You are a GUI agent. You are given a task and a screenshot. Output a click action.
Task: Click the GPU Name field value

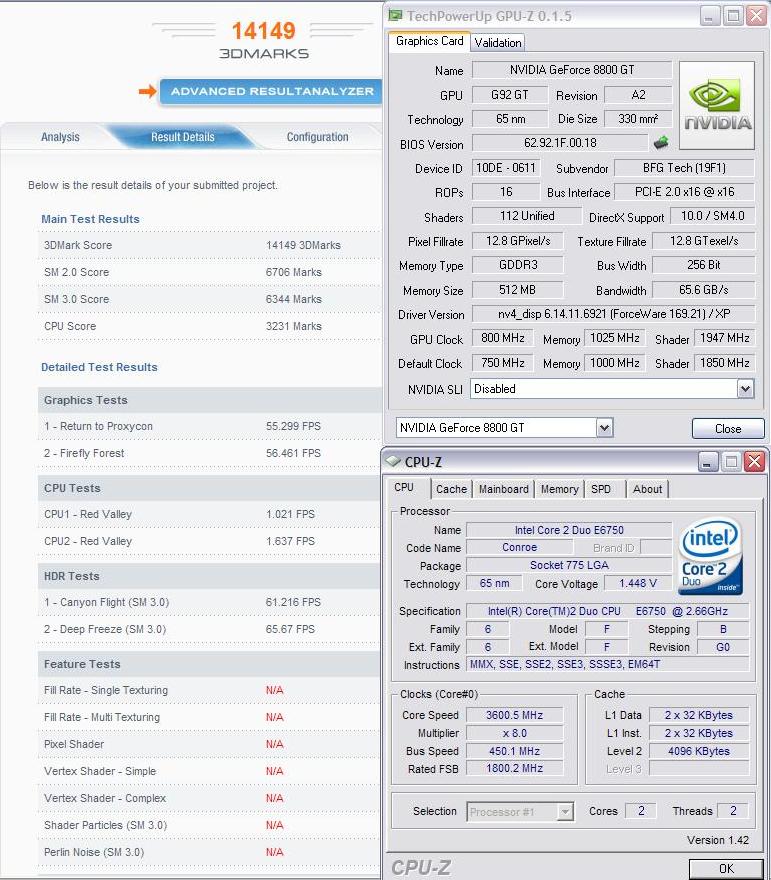[x=572, y=70]
